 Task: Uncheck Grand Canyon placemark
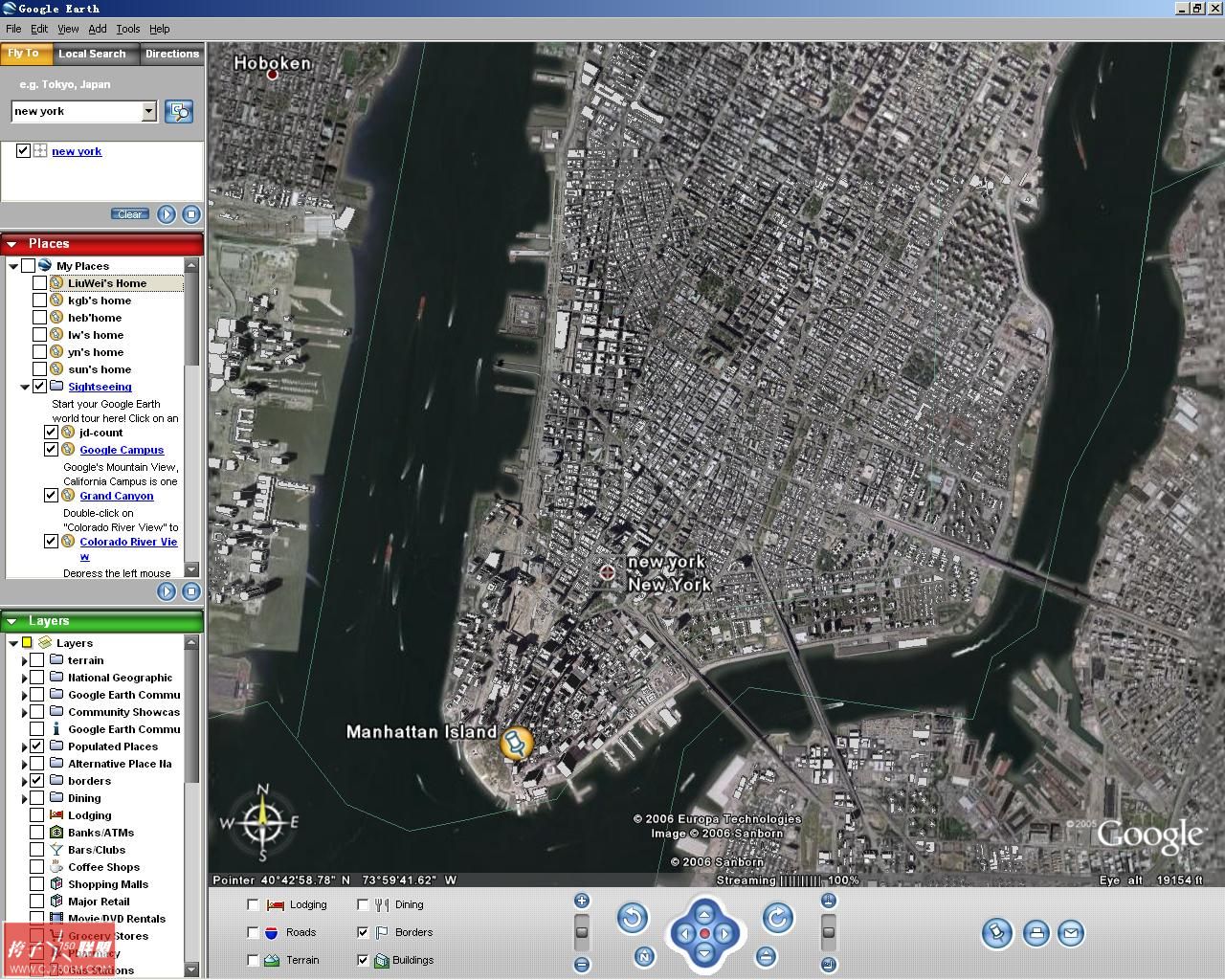51,496
